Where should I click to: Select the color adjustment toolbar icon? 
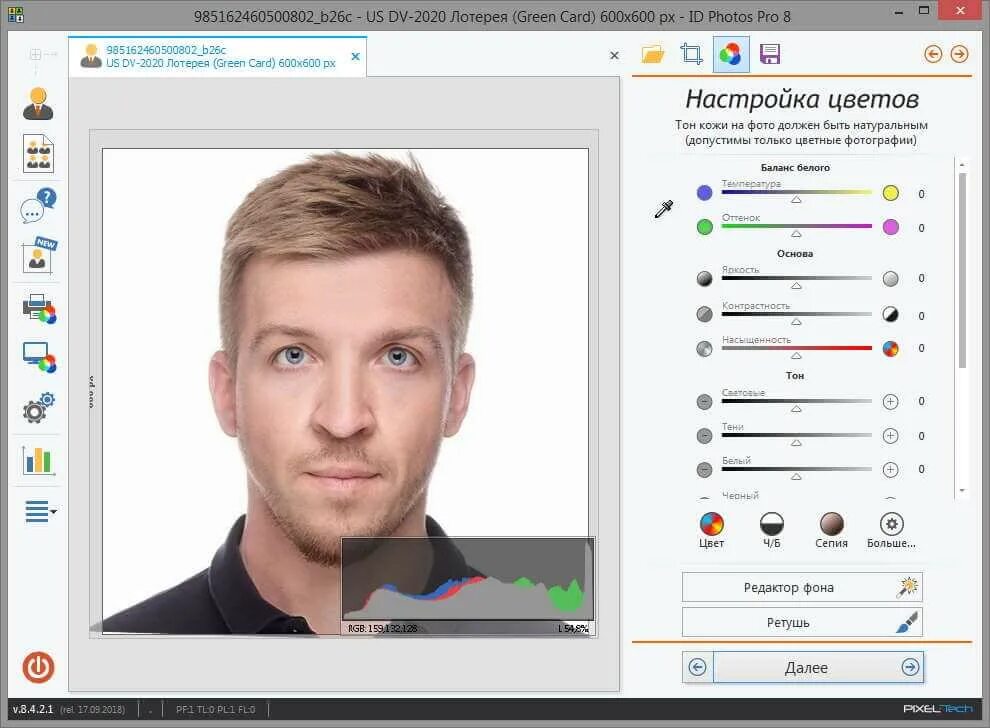click(731, 54)
